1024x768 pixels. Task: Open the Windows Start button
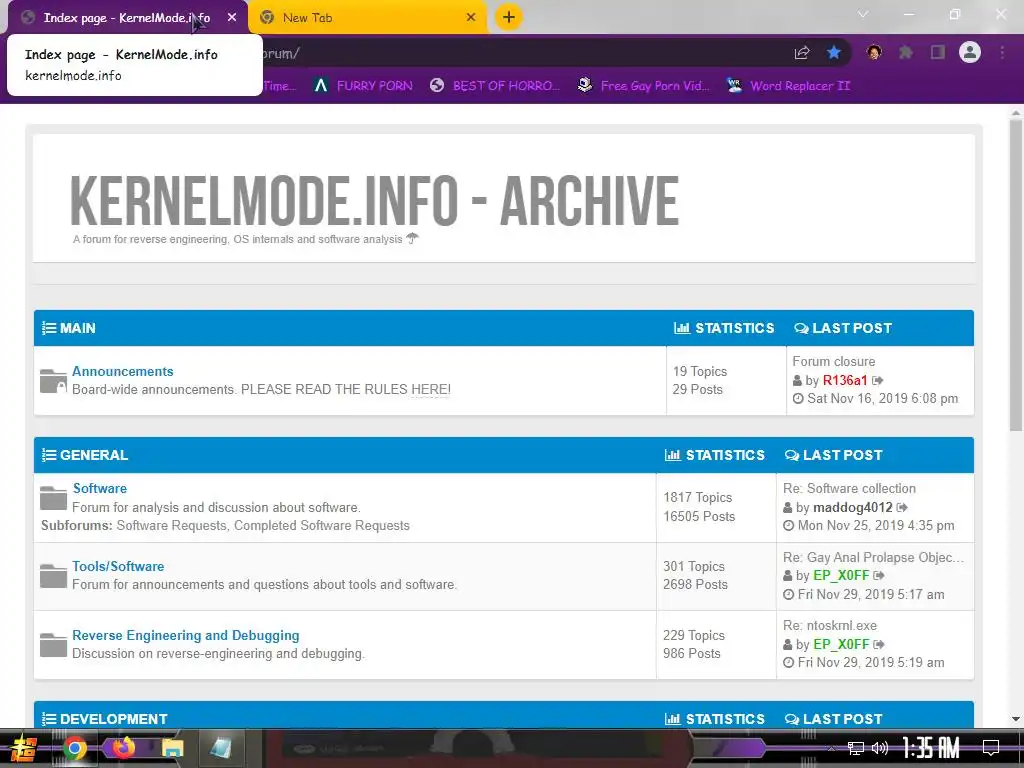(23, 748)
